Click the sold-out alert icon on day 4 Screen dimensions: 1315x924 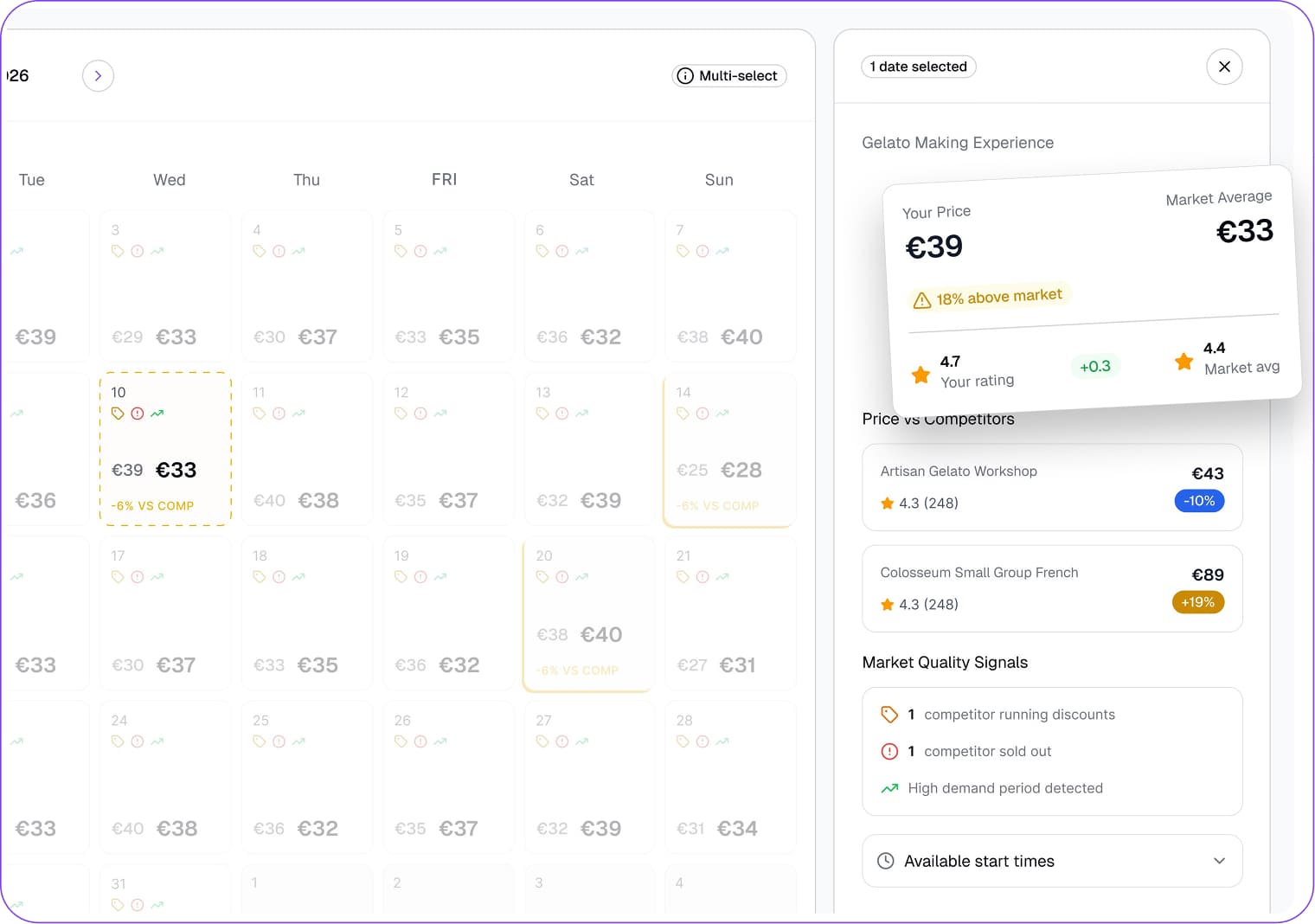click(x=279, y=251)
